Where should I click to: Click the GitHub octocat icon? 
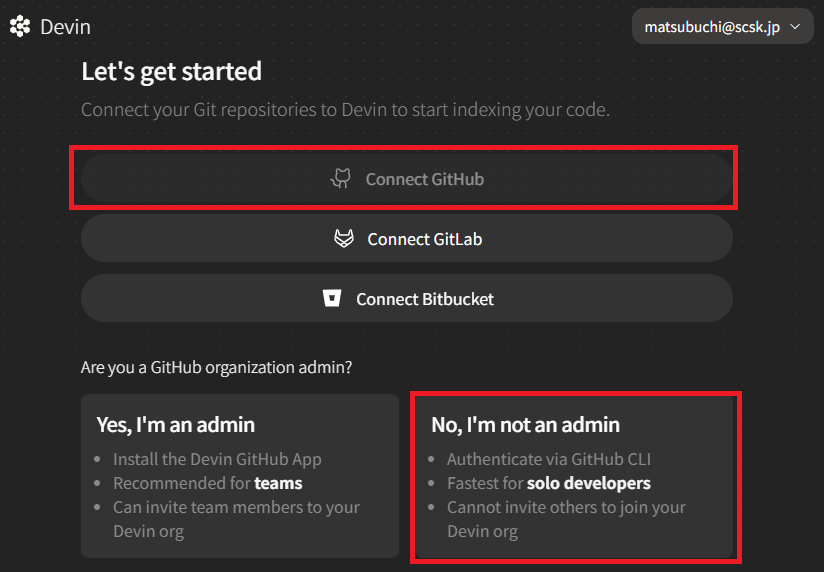[x=342, y=179]
